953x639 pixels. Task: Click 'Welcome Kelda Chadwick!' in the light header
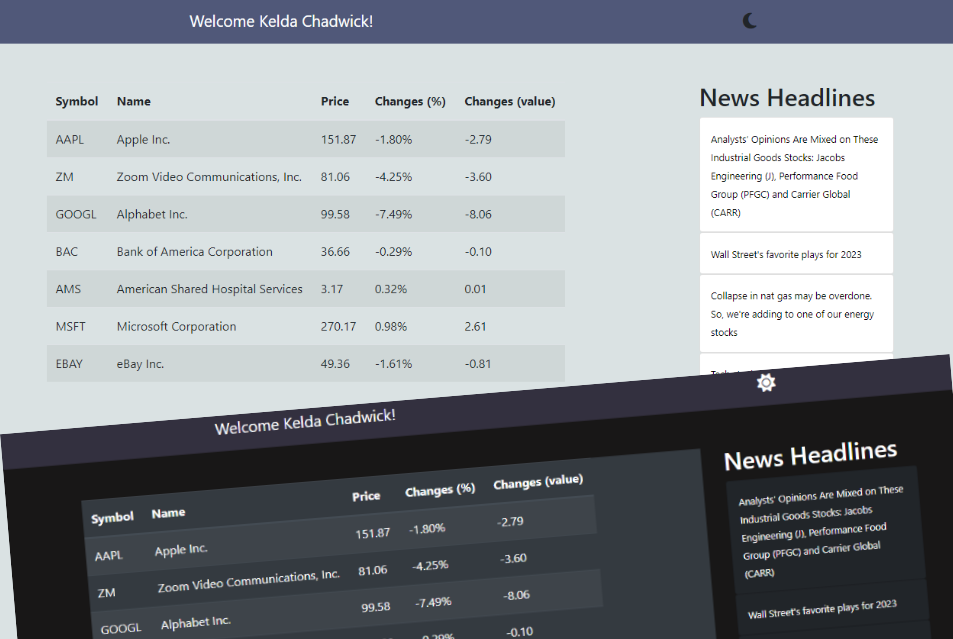pyautogui.click(x=281, y=21)
